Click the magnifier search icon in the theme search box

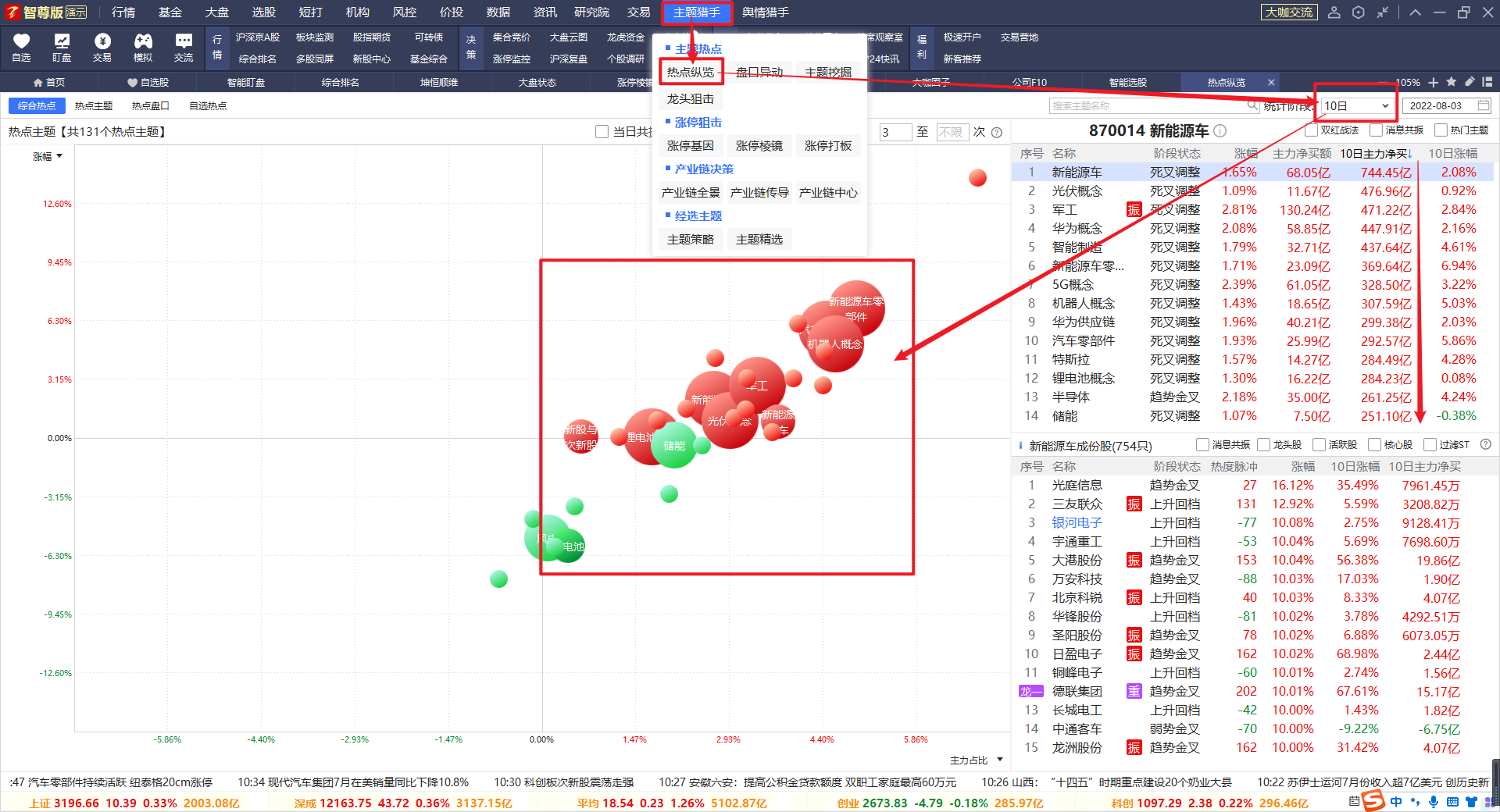pyautogui.click(x=1252, y=105)
